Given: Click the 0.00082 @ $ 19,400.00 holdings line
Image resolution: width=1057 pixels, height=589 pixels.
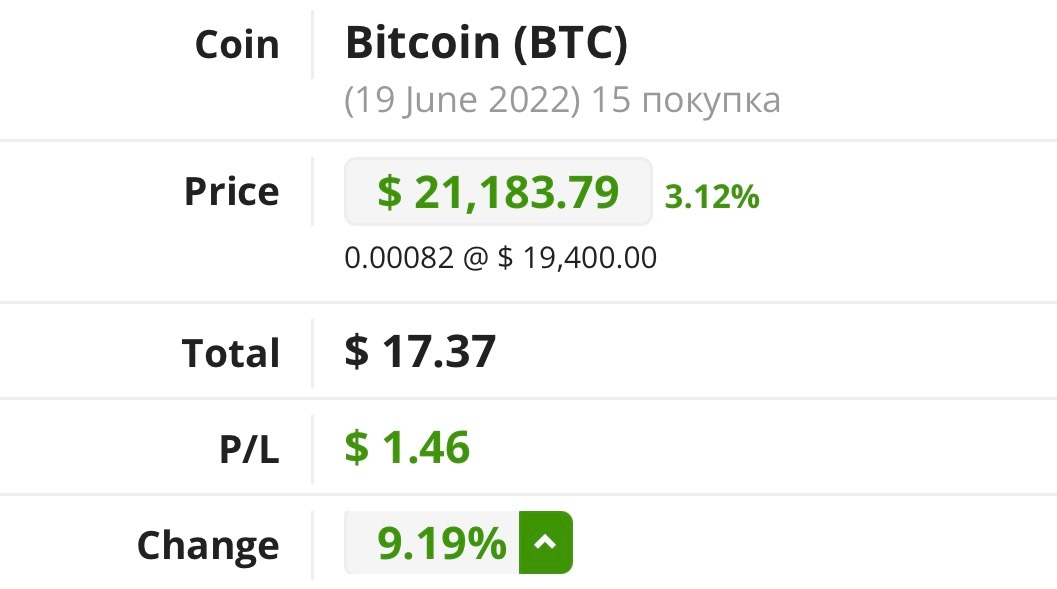Looking at the screenshot, I should (500, 257).
